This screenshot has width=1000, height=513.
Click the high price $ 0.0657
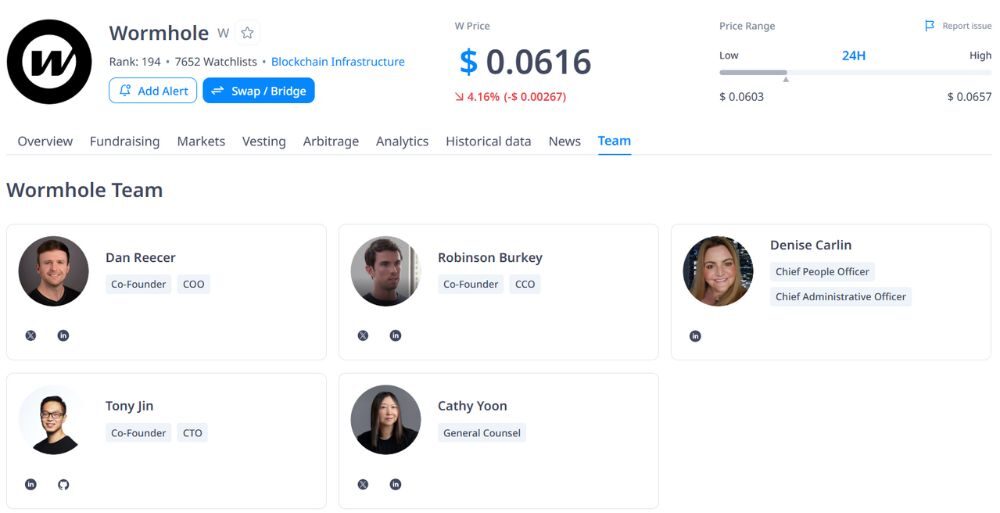[x=969, y=97]
